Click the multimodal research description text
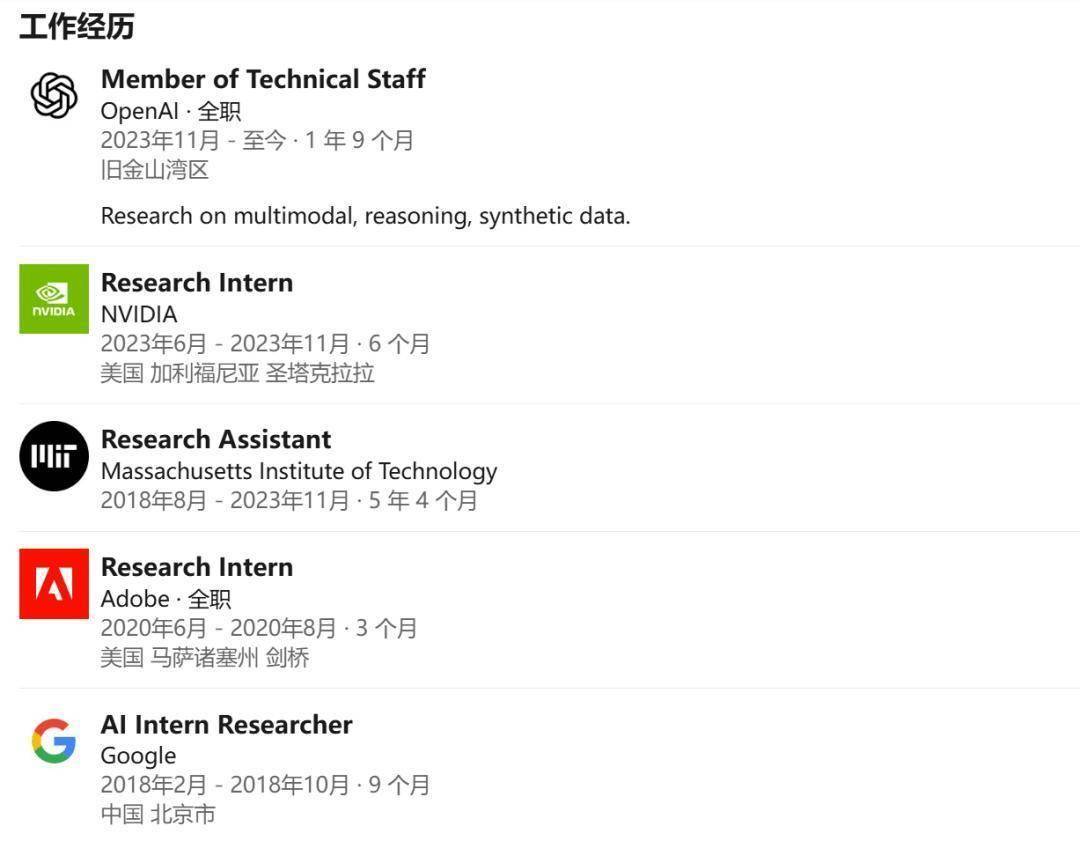1080x841 pixels. (365, 215)
